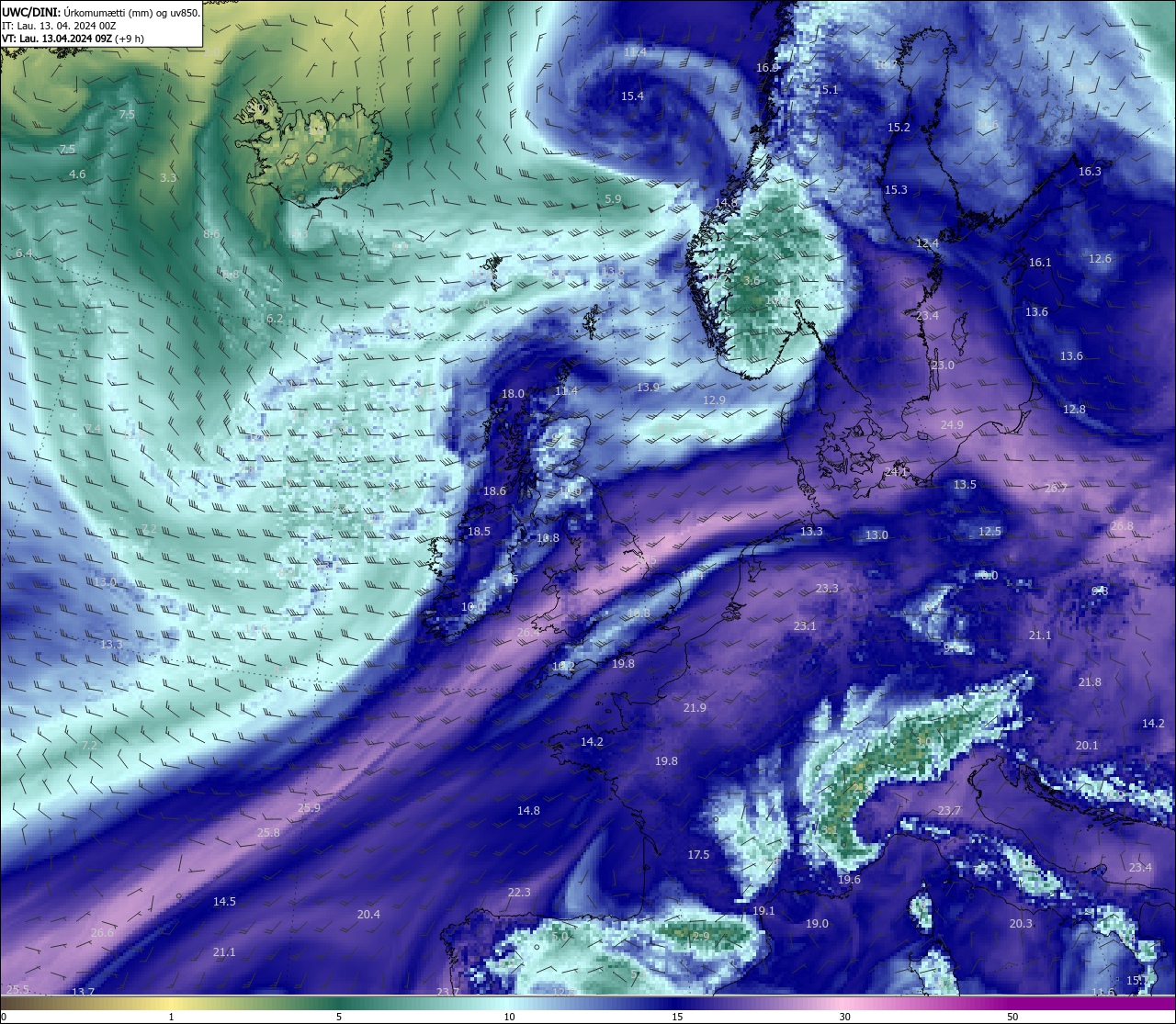Click the map value 19.1
1176x1024 pixels.
(763, 911)
